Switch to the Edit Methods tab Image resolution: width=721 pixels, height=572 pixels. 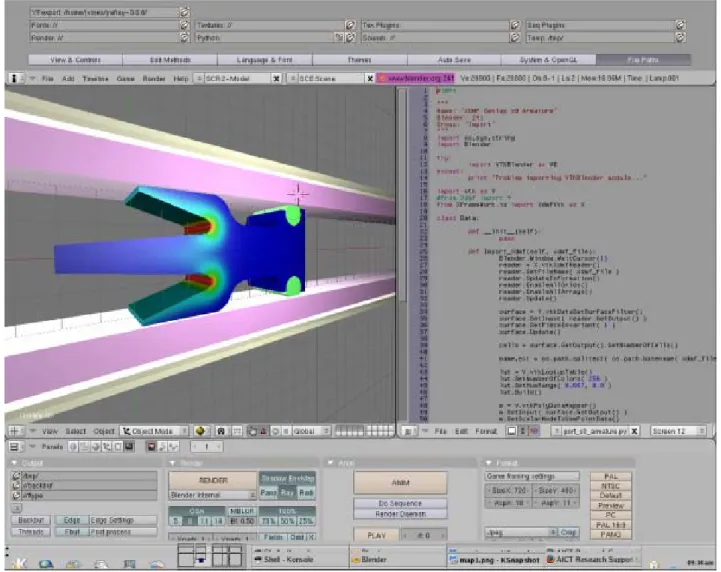pos(170,60)
